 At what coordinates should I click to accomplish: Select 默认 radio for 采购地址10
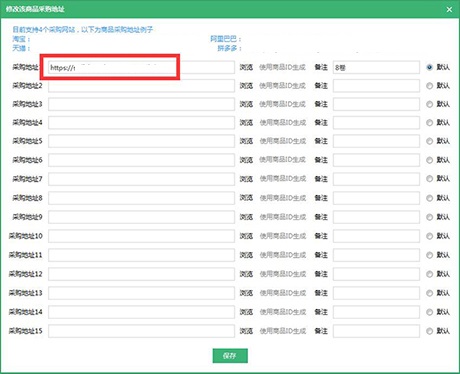[429, 236]
